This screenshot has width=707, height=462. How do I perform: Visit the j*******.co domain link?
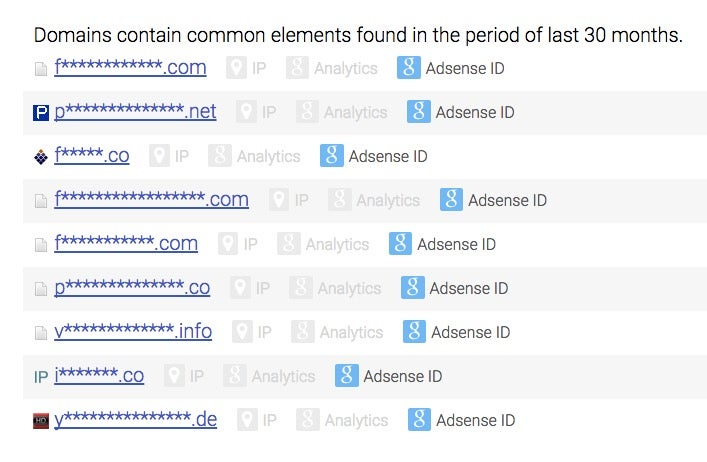[x=99, y=375]
